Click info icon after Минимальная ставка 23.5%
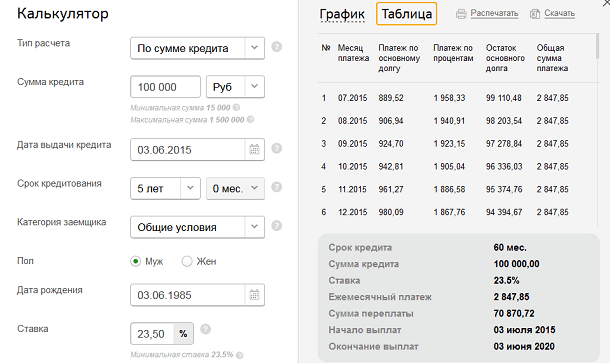Image resolution: width=610 pixels, height=363 pixels. pos(240,355)
